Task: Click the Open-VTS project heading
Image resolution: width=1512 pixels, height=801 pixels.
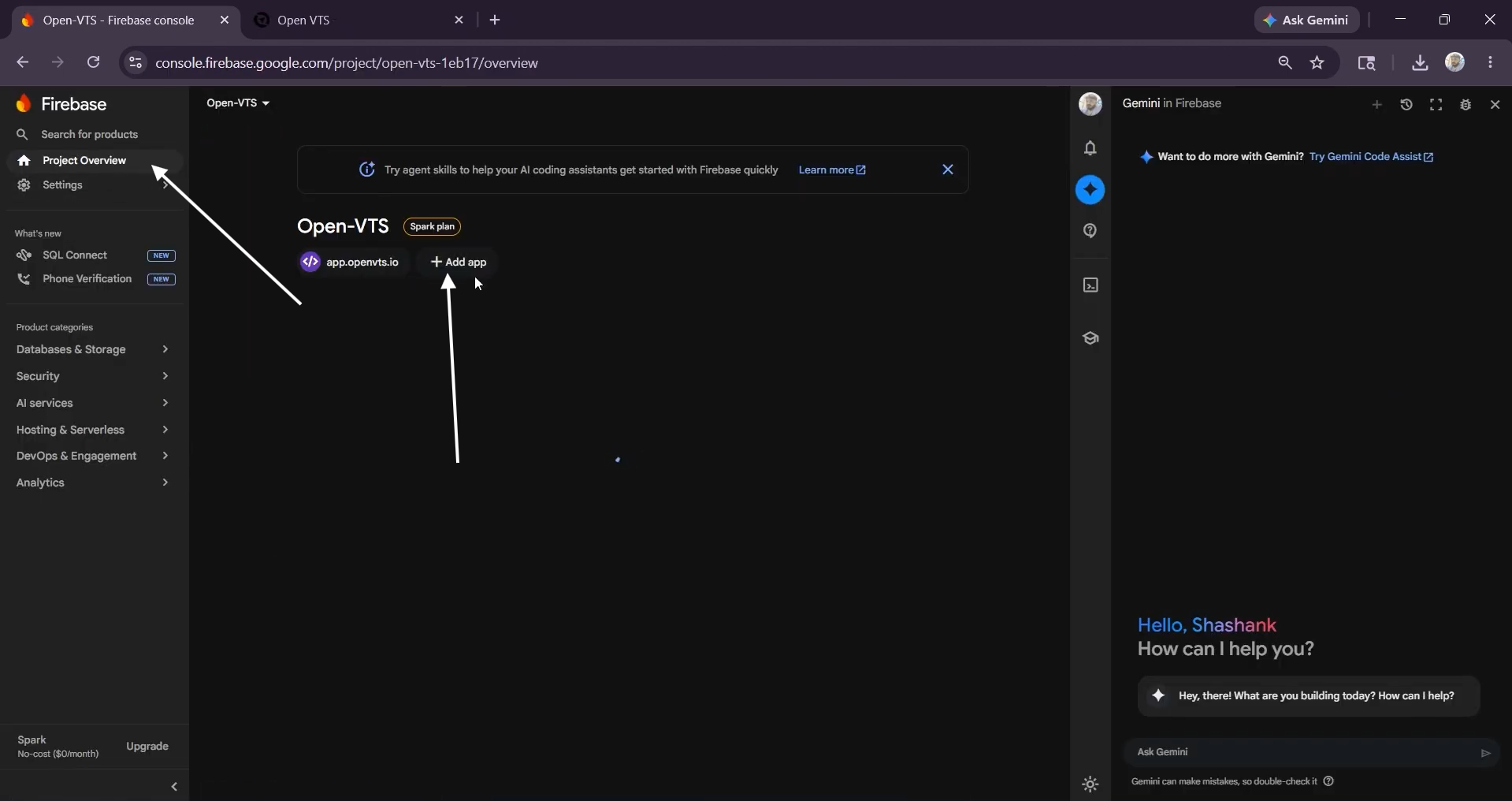Action: [343, 226]
